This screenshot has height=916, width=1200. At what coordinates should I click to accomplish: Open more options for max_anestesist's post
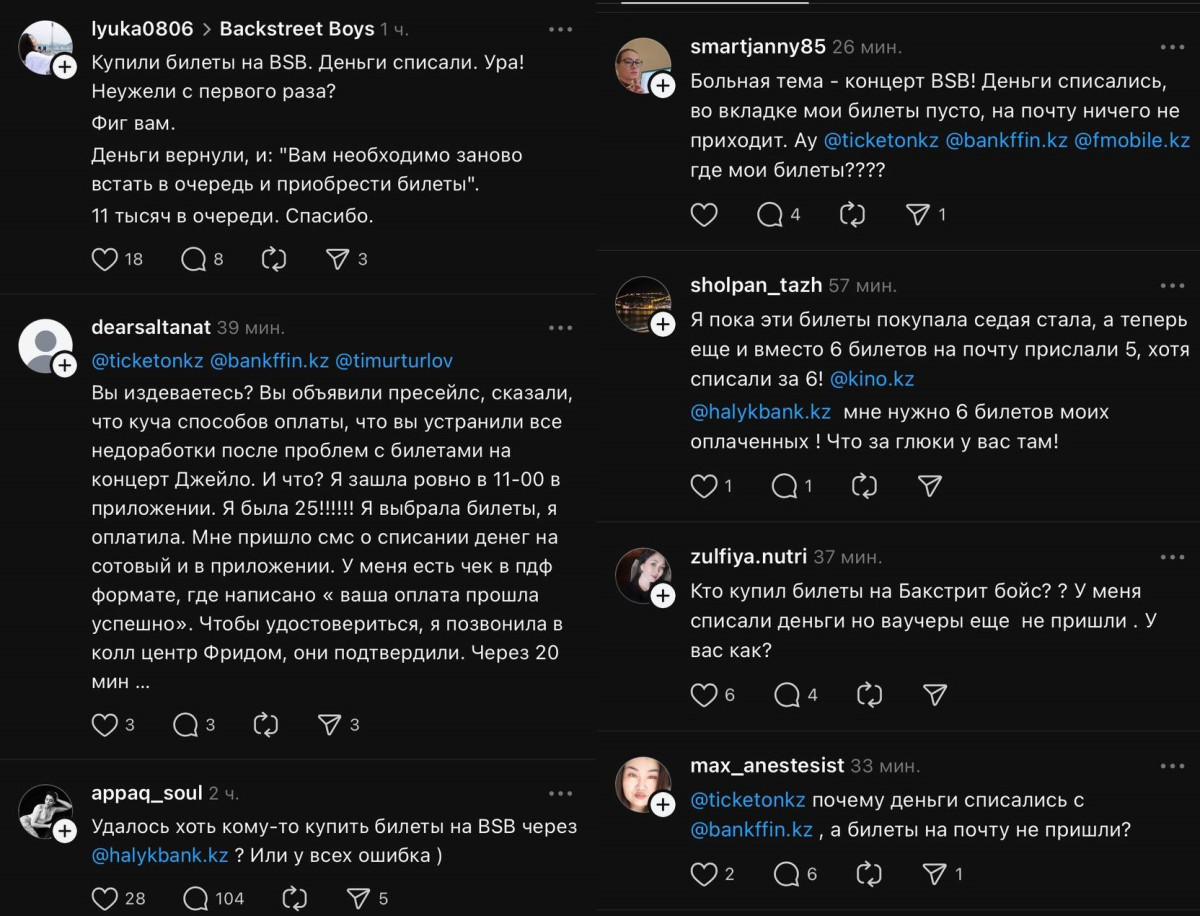1172,766
